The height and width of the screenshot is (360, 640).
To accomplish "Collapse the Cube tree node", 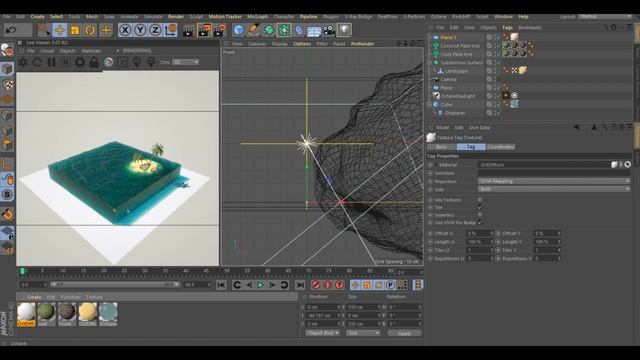I will click(x=429, y=104).
